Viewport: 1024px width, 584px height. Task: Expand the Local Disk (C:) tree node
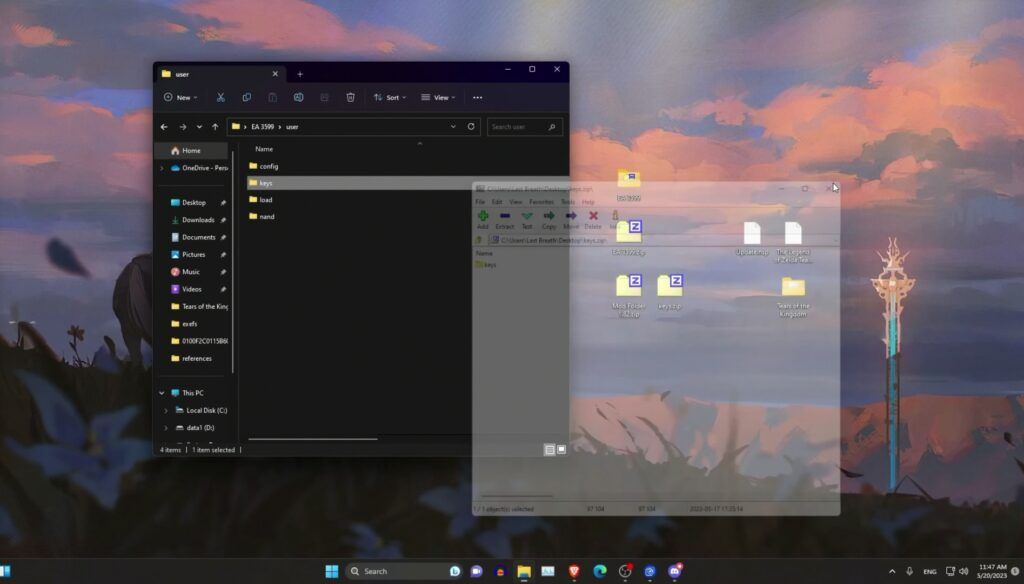(x=166, y=410)
